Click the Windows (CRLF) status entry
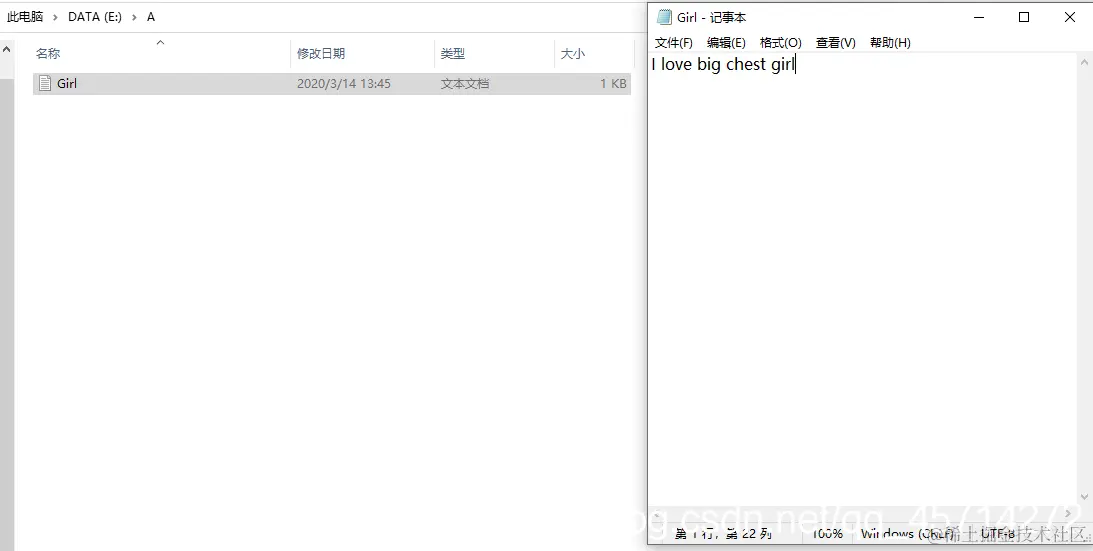 [x=907, y=534]
